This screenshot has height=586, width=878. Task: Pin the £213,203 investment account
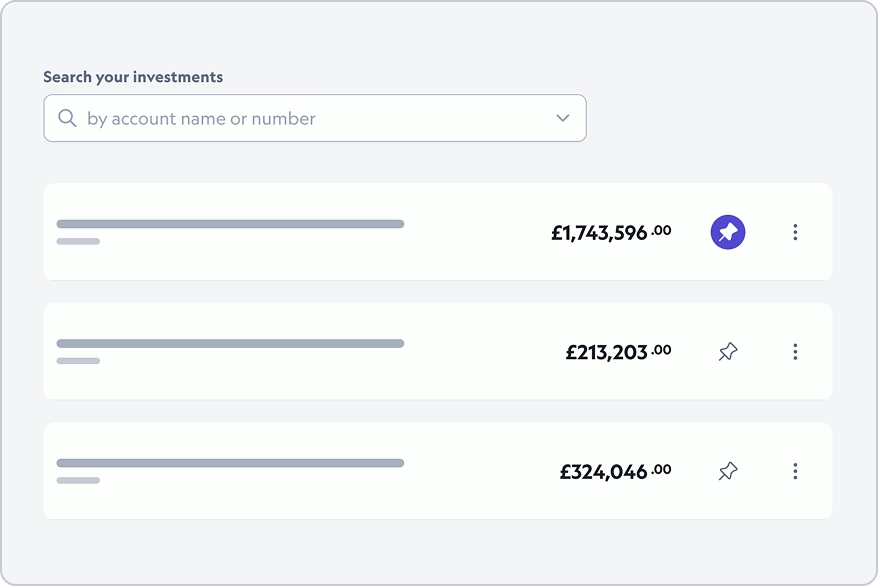click(x=728, y=352)
